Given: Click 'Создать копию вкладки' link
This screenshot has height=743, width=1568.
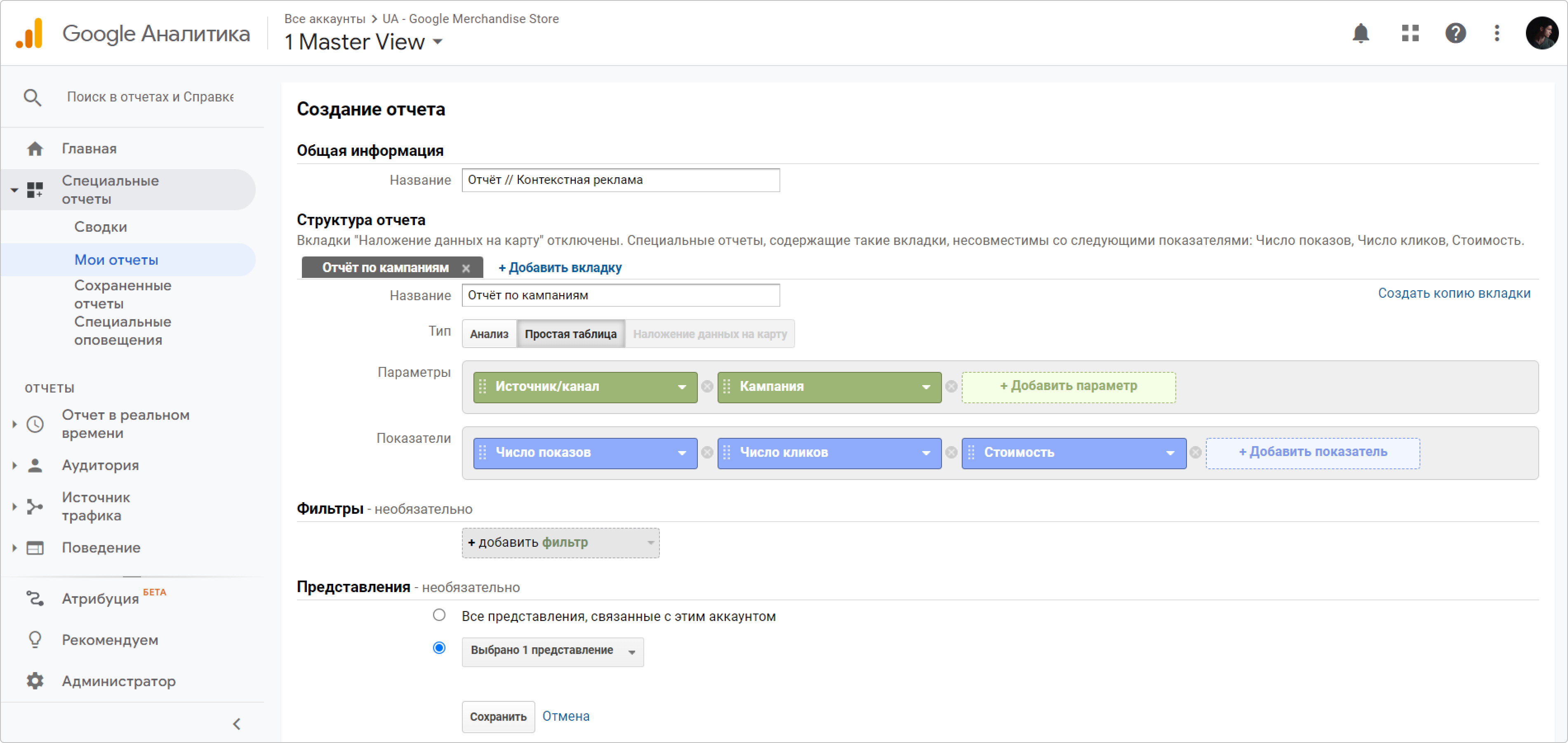Looking at the screenshot, I should [1454, 293].
